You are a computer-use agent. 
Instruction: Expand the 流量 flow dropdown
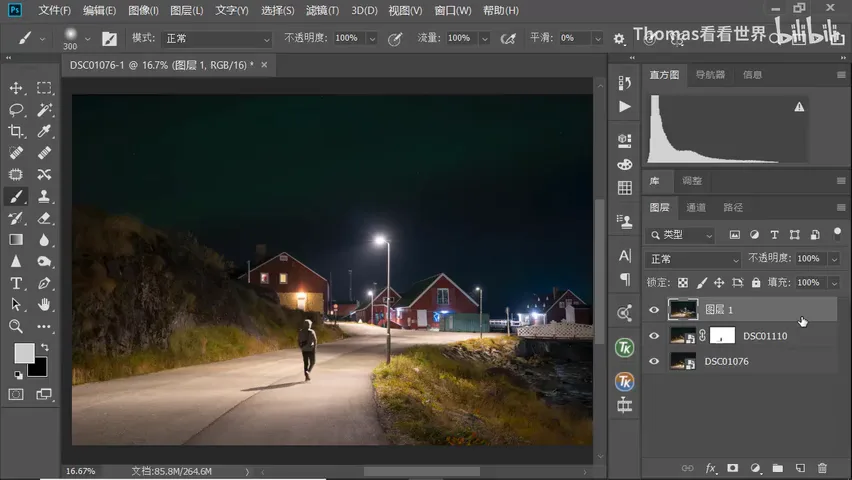[484, 39]
